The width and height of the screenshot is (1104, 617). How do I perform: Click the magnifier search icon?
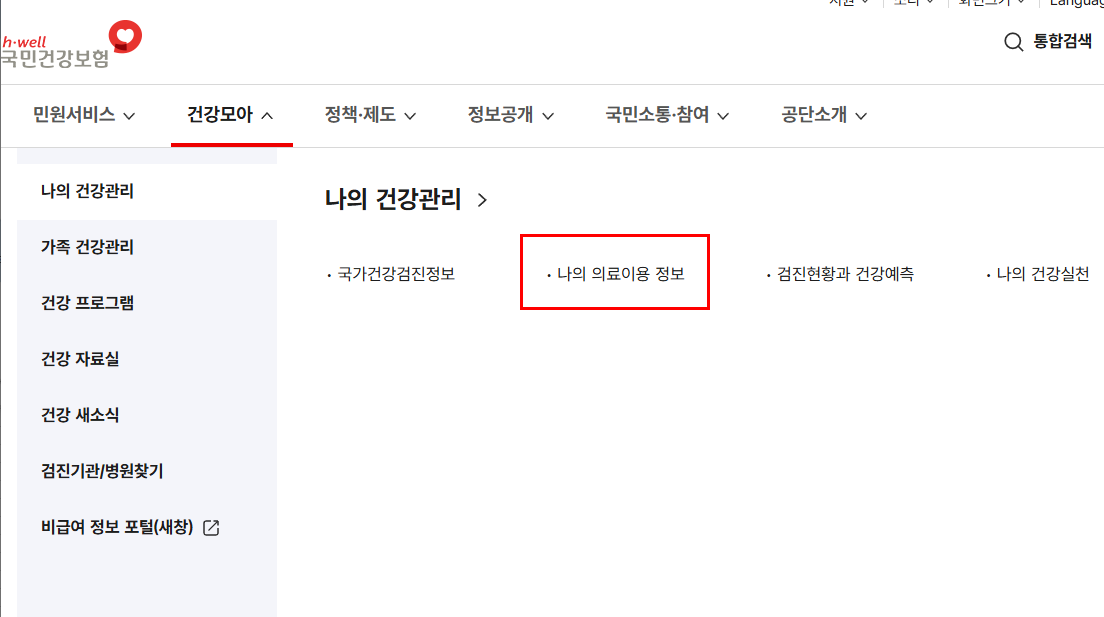point(1013,42)
